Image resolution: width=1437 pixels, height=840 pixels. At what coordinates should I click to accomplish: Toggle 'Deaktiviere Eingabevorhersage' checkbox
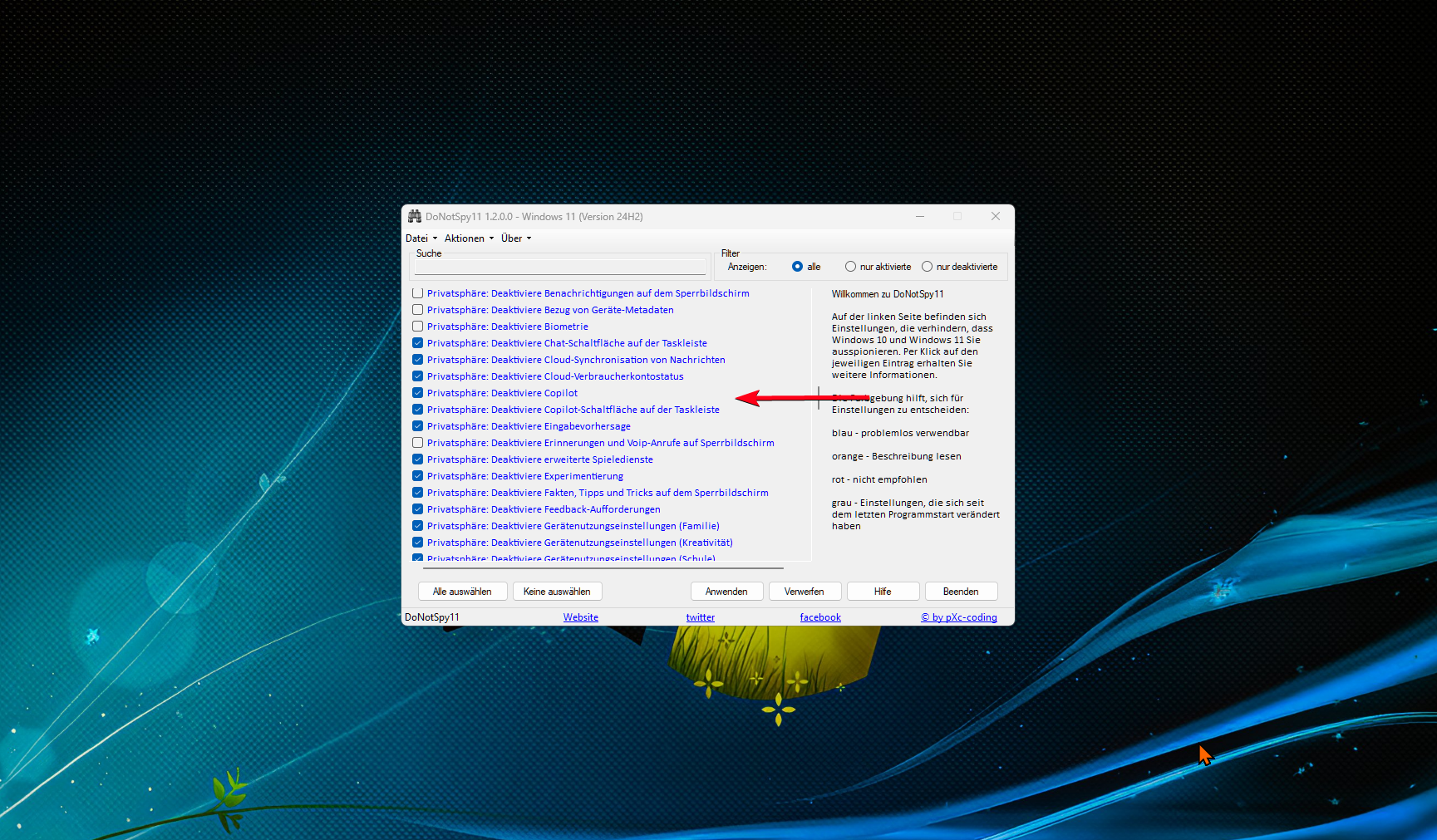[418, 426]
